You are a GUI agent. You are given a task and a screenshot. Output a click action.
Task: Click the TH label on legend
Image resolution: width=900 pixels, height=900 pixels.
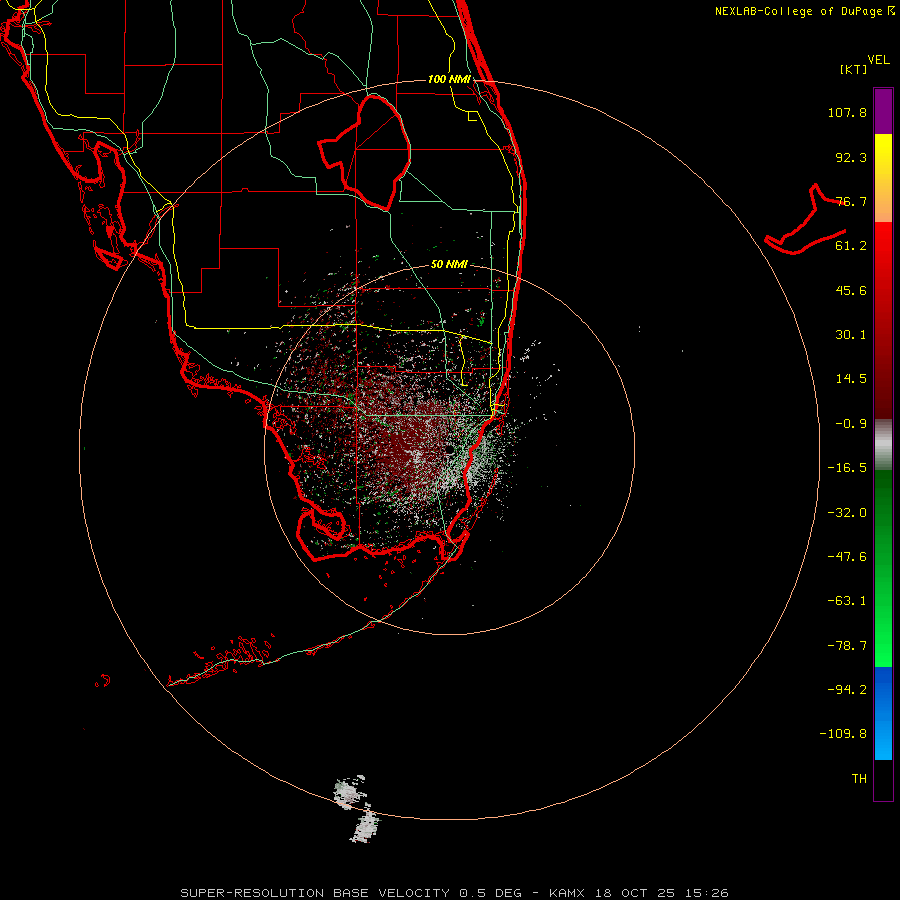coord(859,779)
